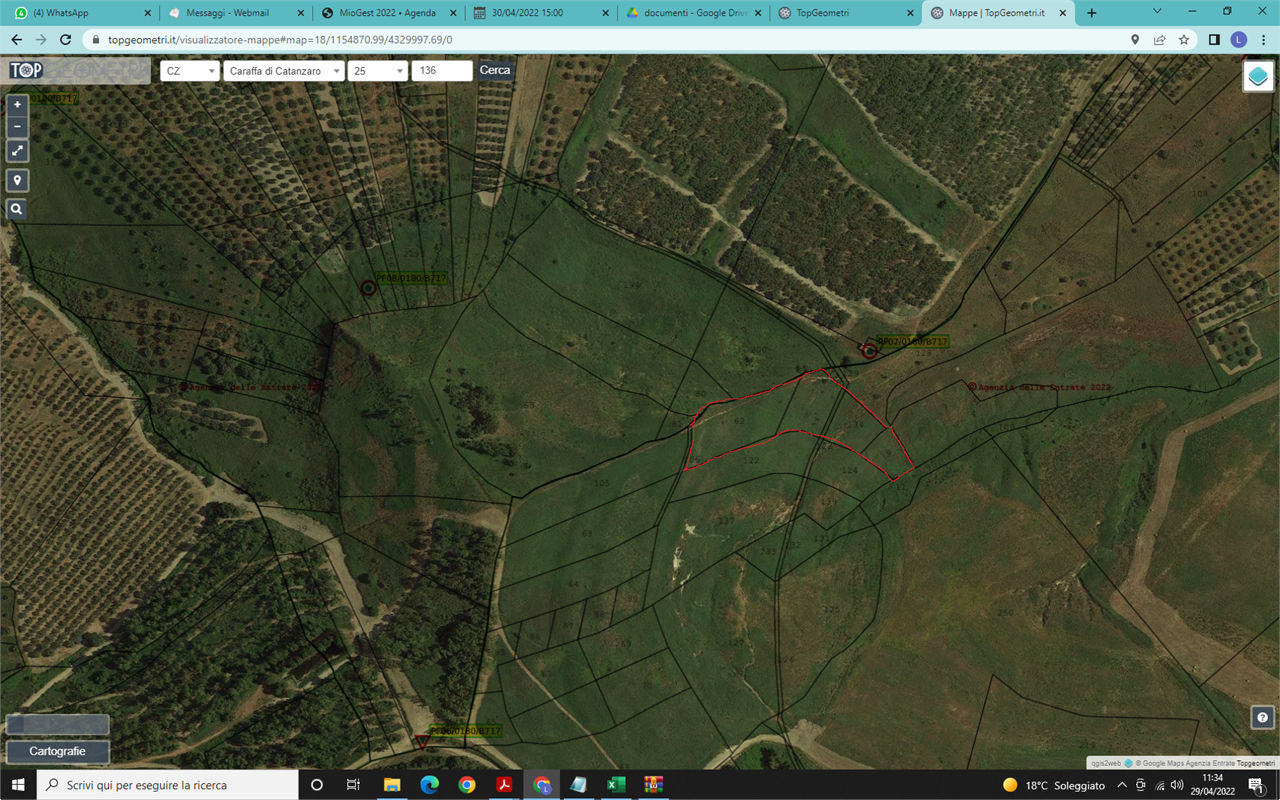Click the parcel number field showing 136
Viewport: 1280px width, 800px height.
pyautogui.click(x=441, y=71)
